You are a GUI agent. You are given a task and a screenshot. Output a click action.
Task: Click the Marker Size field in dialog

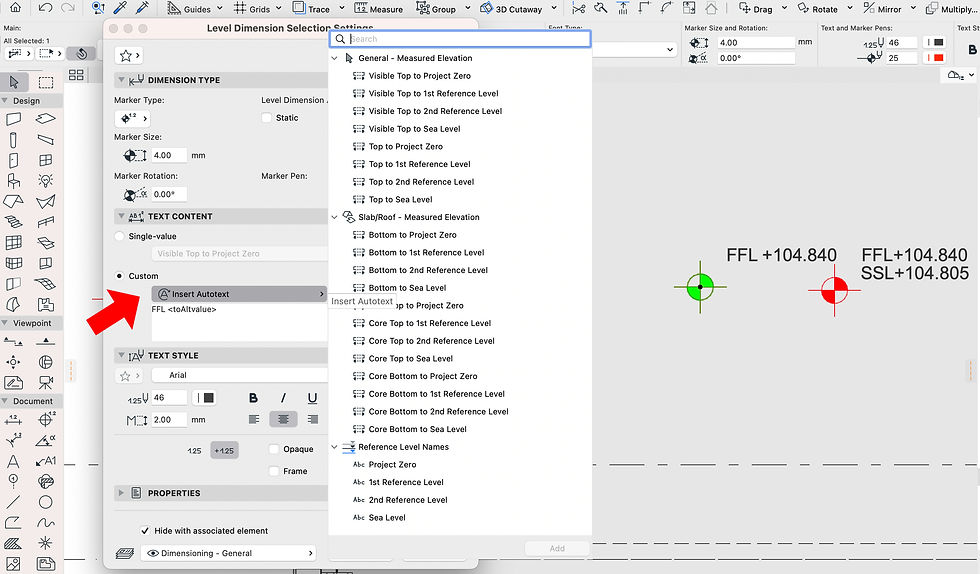pos(169,155)
